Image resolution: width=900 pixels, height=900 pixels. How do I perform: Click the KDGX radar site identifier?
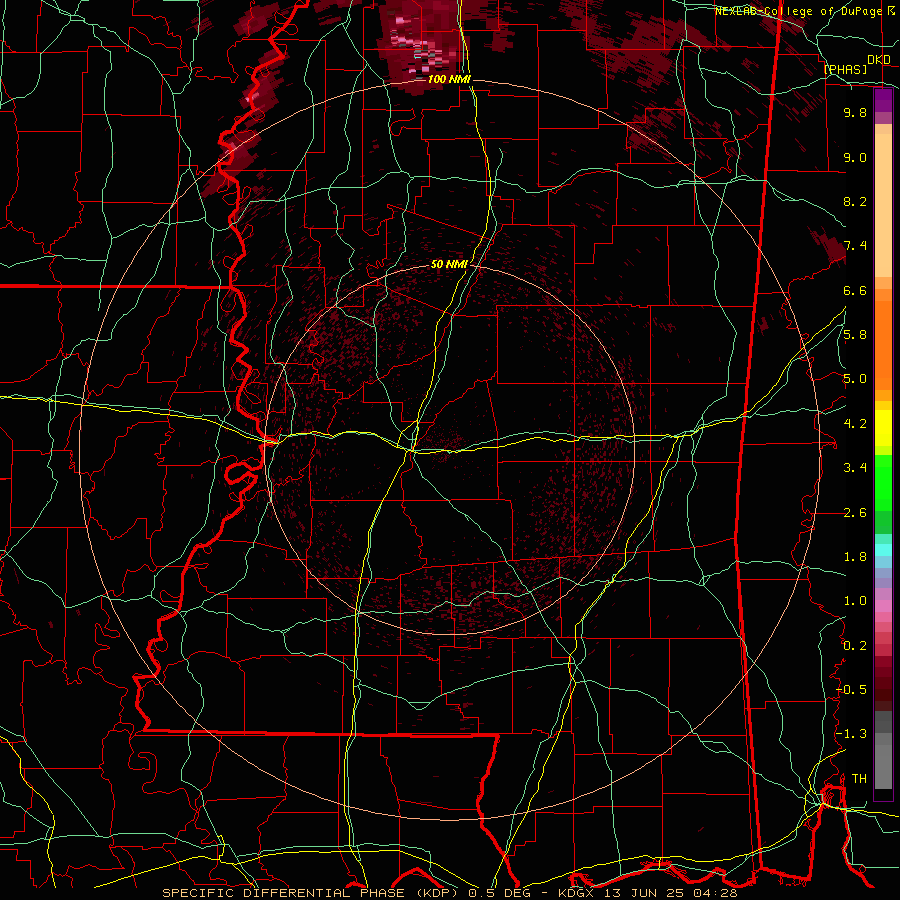point(577,893)
